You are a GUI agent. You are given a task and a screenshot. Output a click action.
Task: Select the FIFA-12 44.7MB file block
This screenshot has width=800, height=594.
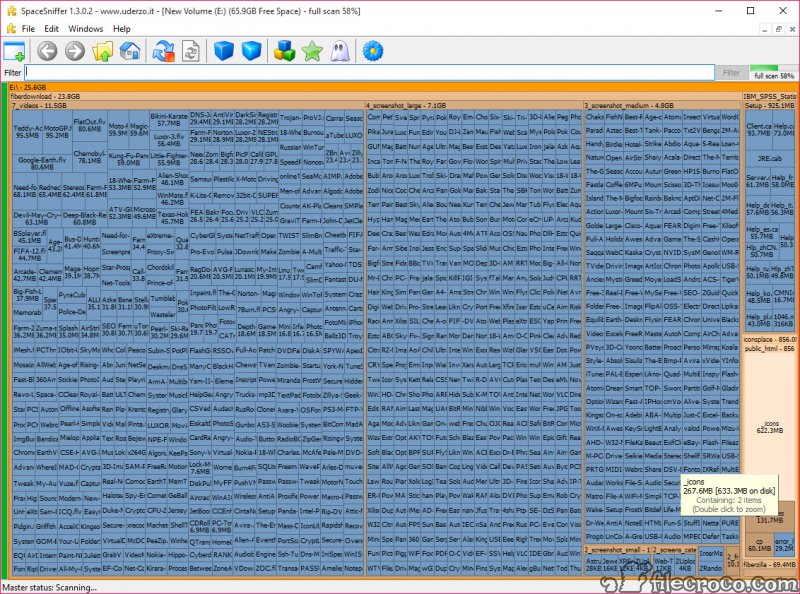30,255
